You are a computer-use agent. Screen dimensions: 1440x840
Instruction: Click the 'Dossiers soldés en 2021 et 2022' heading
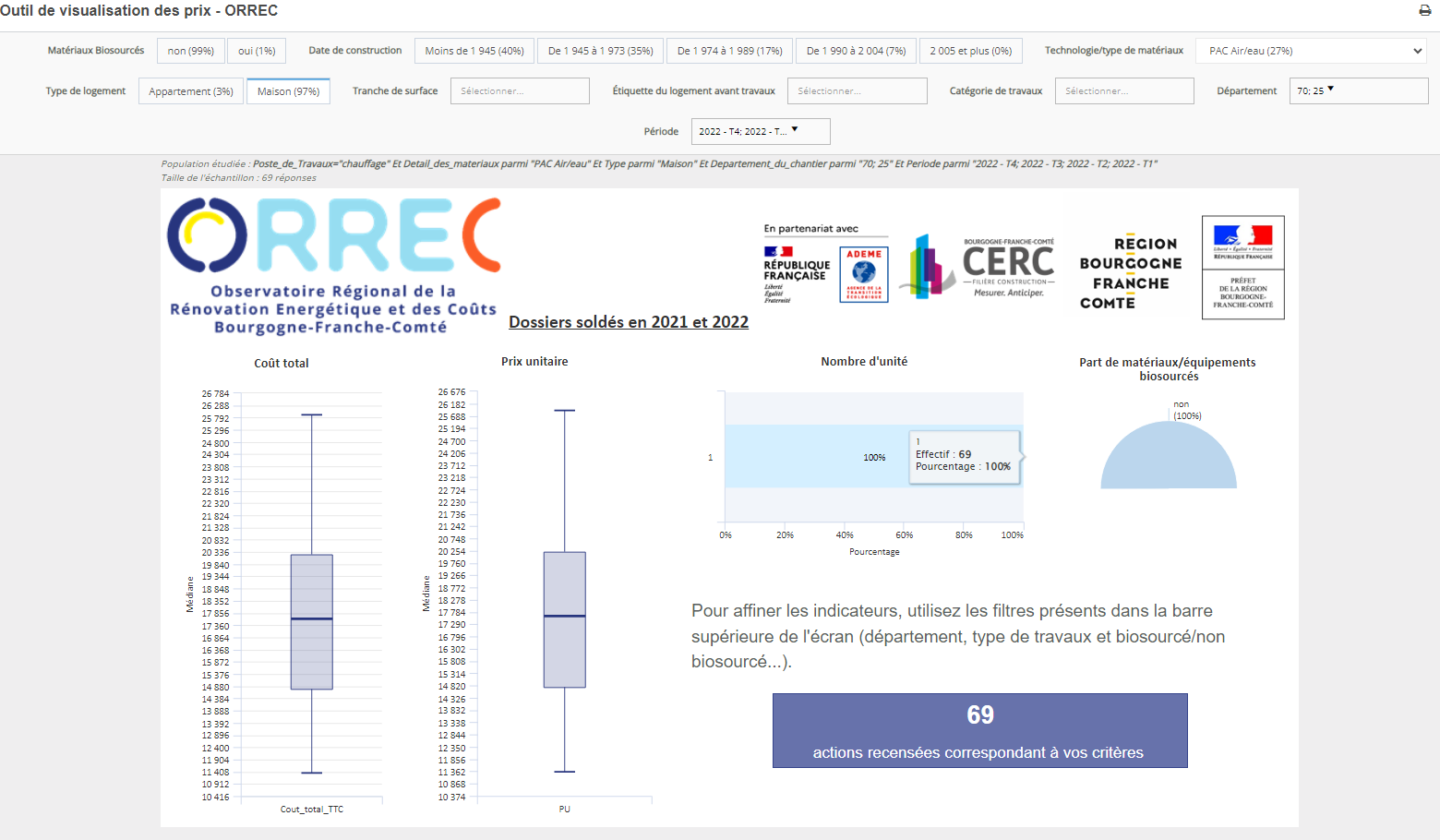coord(629,321)
